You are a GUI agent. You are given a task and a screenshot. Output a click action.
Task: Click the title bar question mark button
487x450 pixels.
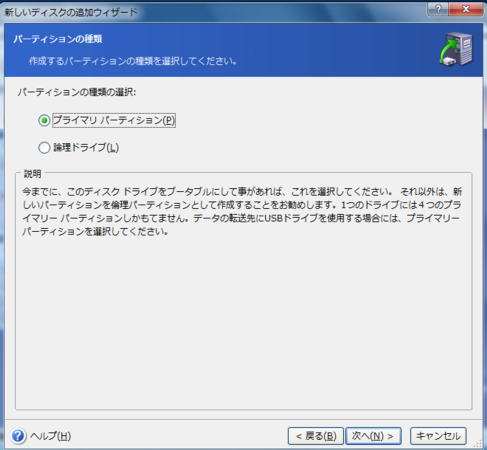[x=438, y=9]
